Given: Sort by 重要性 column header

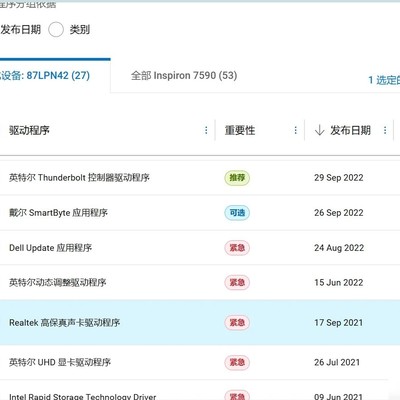Looking at the screenshot, I should tap(240, 130).
